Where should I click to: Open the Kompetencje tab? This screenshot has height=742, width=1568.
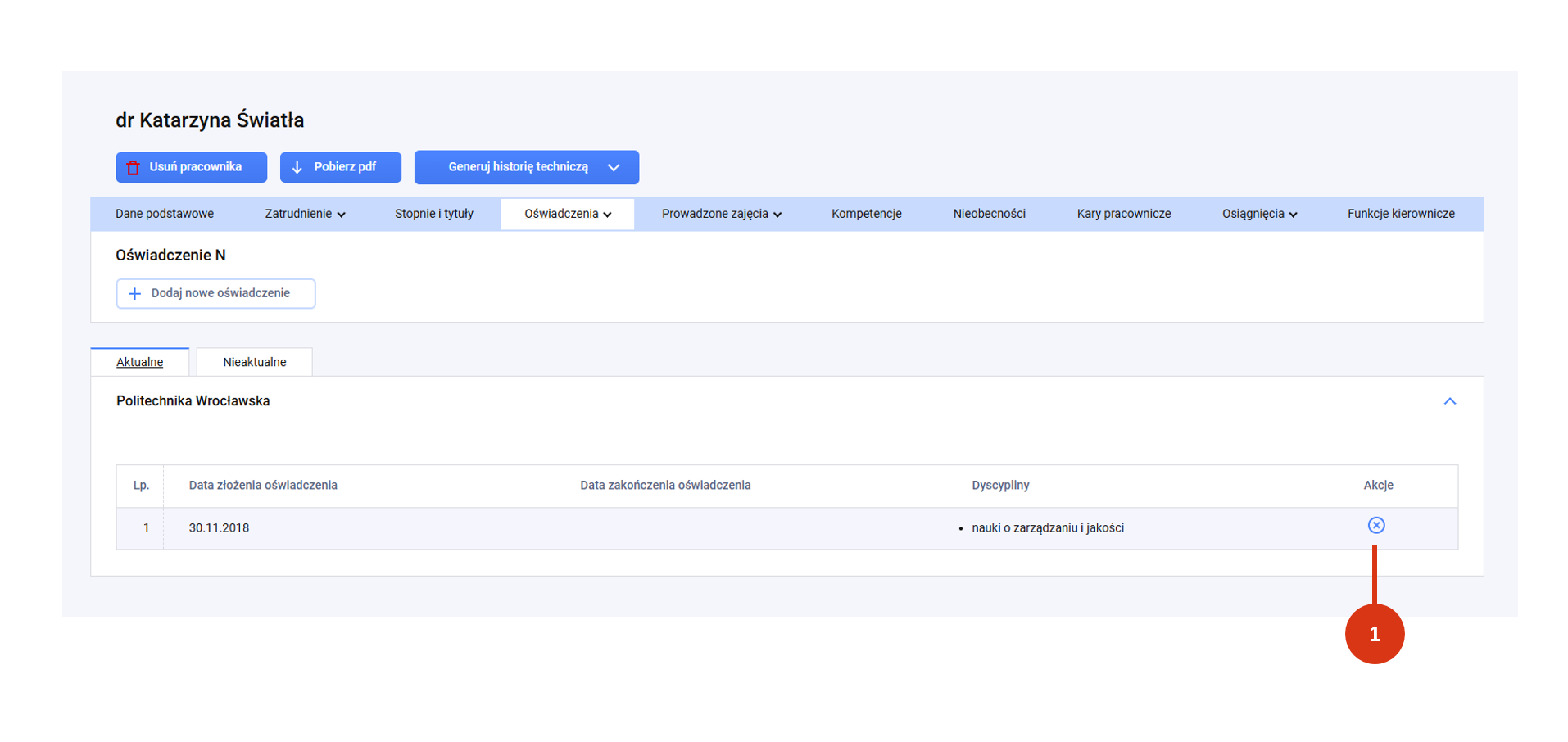pyautogui.click(x=867, y=214)
